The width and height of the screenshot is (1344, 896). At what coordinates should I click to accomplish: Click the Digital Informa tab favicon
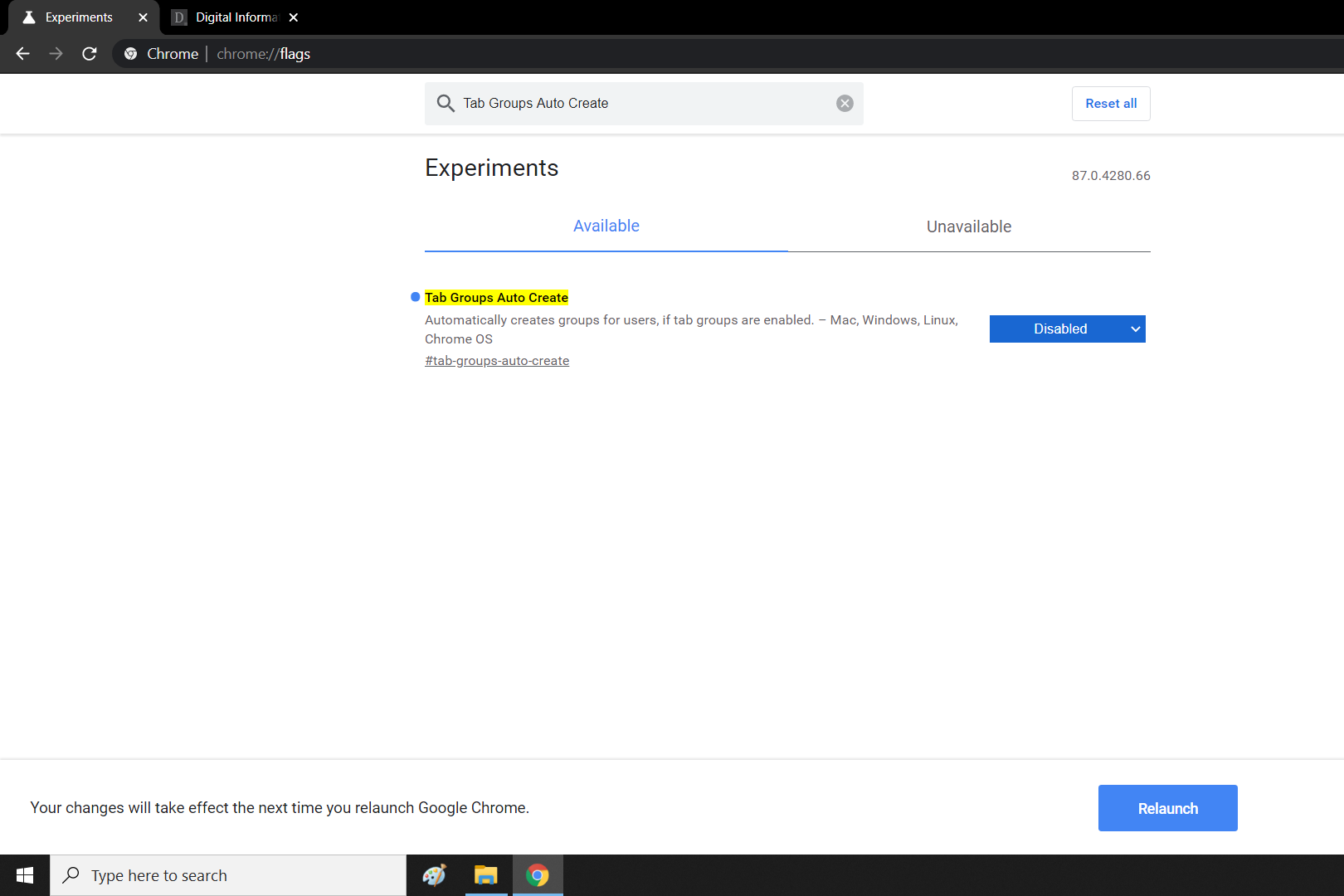pyautogui.click(x=179, y=17)
